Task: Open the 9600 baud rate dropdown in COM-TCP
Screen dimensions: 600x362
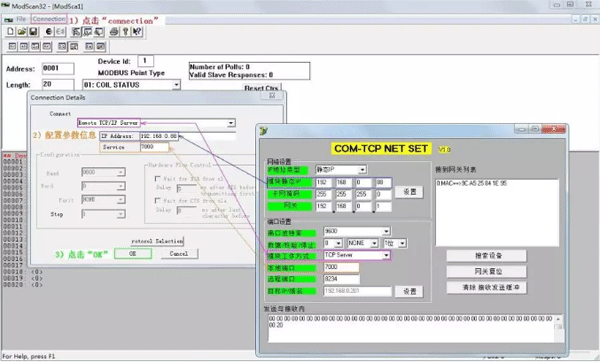Action: click(x=386, y=231)
